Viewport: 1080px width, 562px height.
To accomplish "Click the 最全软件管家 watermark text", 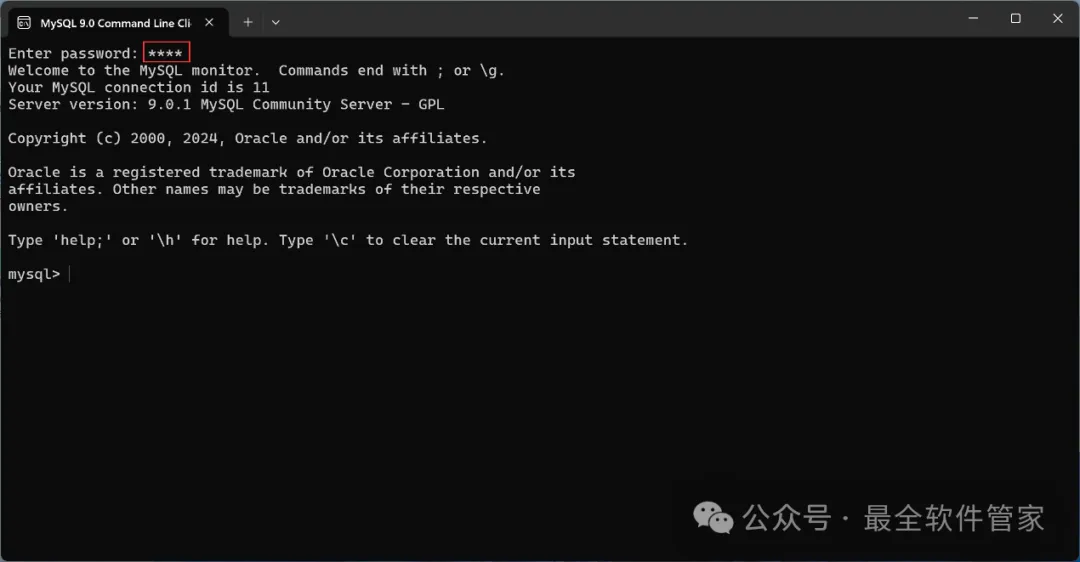I will [x=954, y=518].
